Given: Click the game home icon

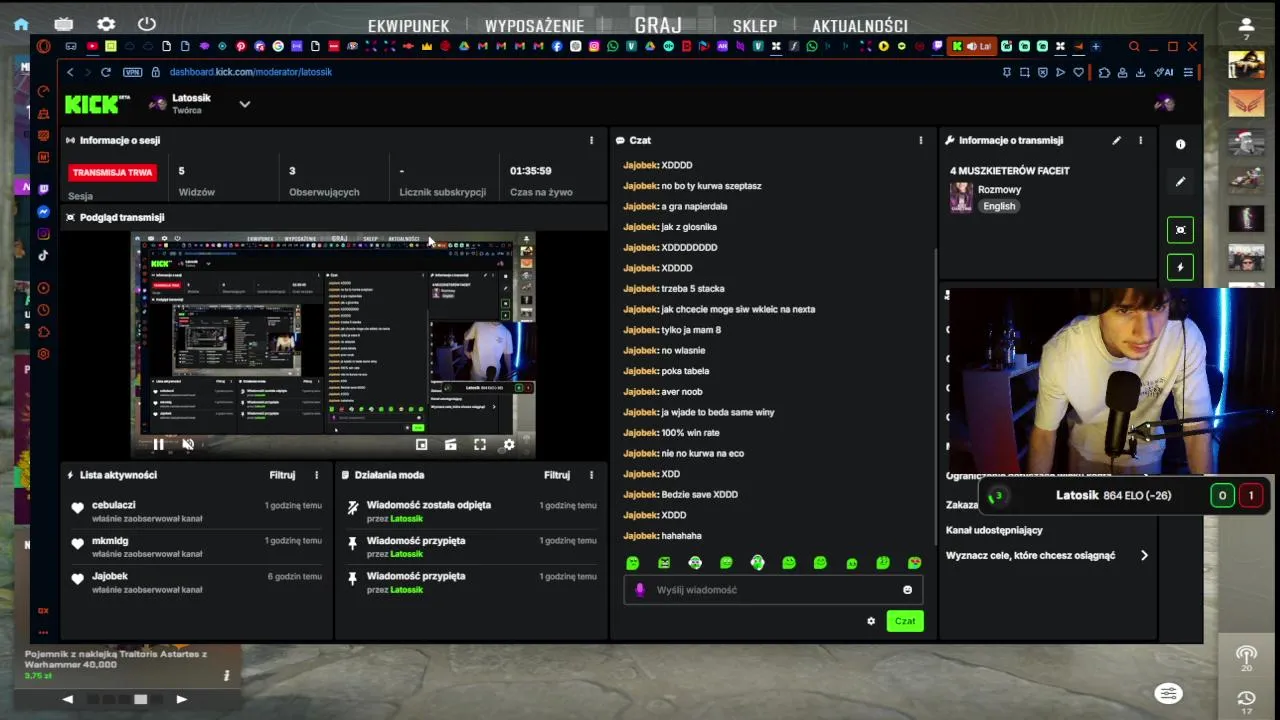Looking at the screenshot, I should pyautogui.click(x=20, y=24).
